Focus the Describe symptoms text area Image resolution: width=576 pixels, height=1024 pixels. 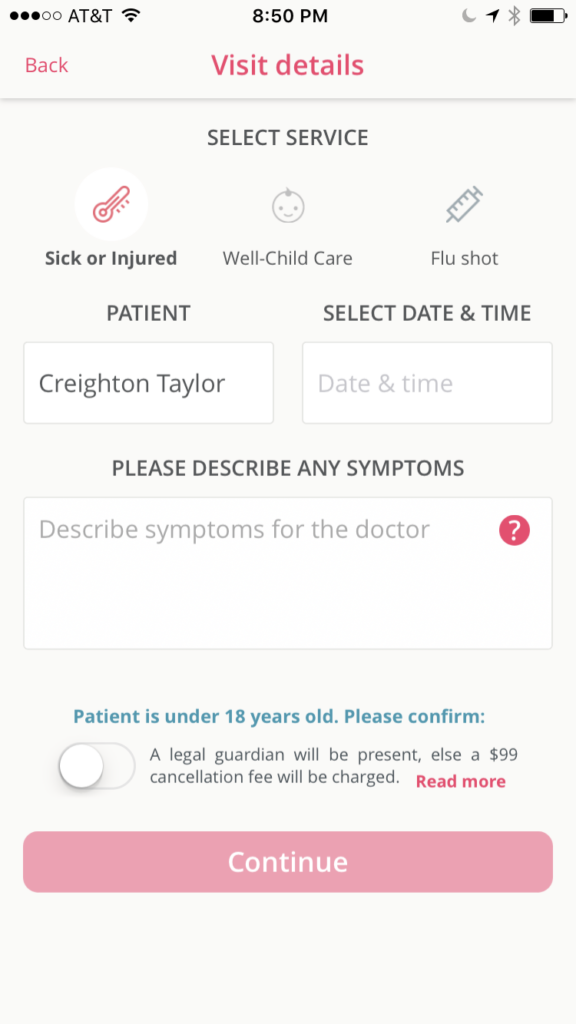click(288, 573)
